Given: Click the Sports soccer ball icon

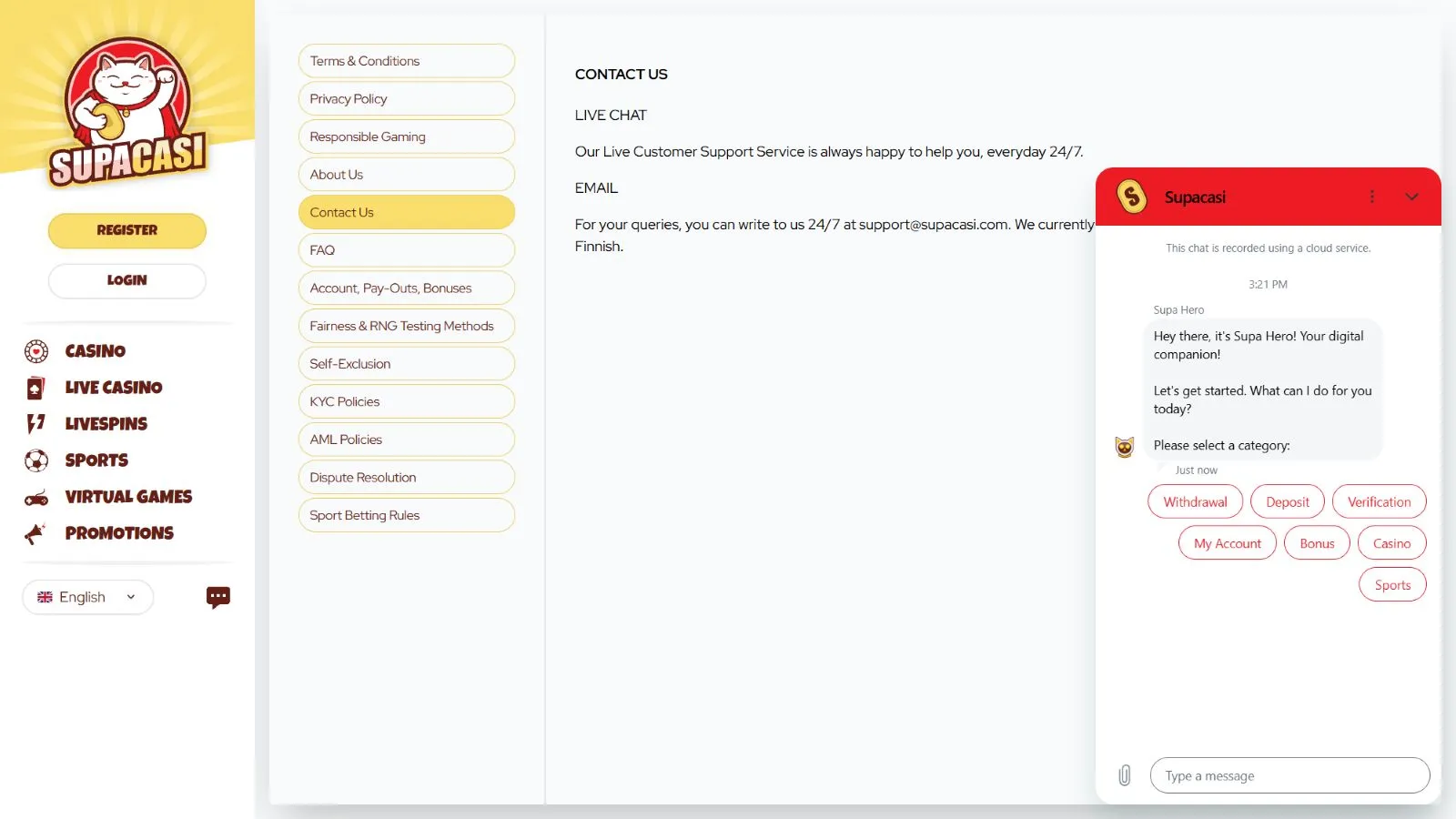Looking at the screenshot, I should pyautogui.click(x=36, y=460).
